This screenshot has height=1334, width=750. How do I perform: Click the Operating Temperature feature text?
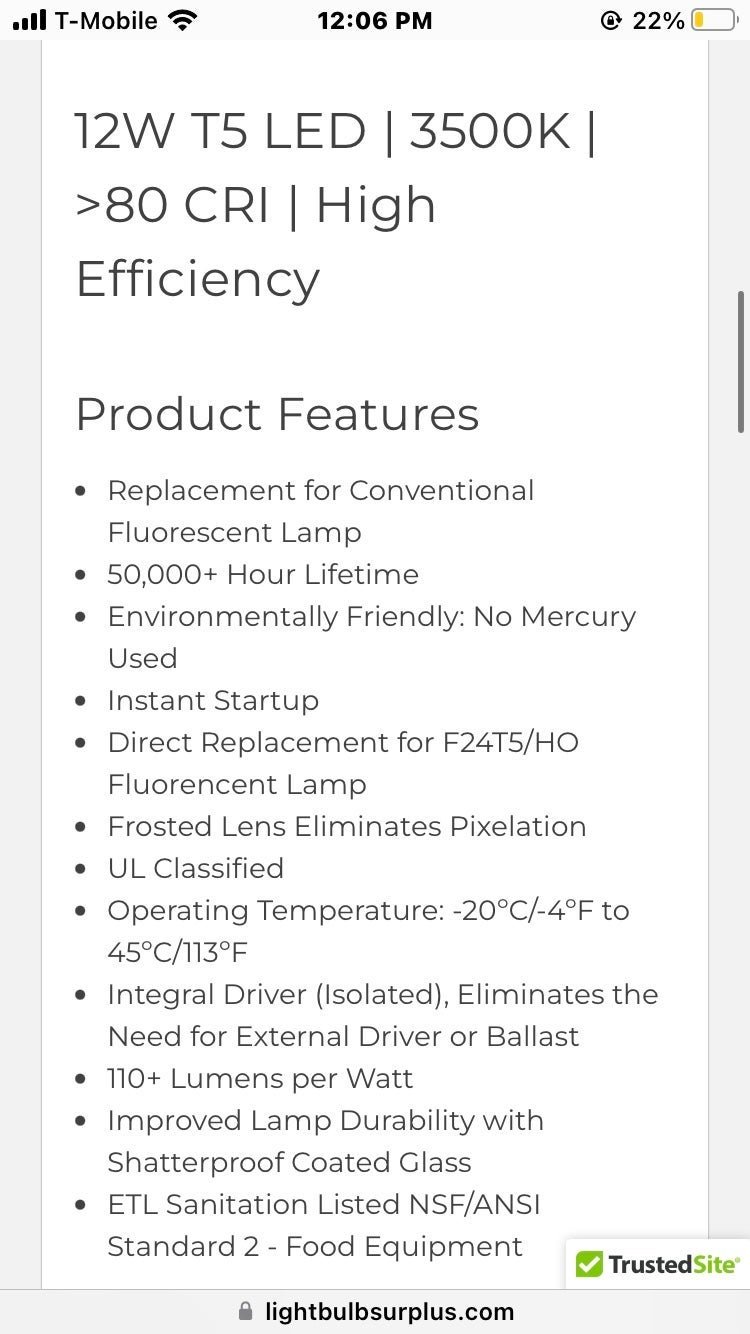(368, 931)
